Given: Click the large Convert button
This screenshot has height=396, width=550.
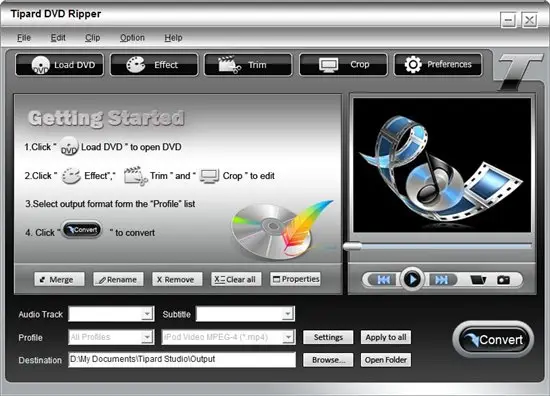Looking at the screenshot, I should [x=493, y=339].
